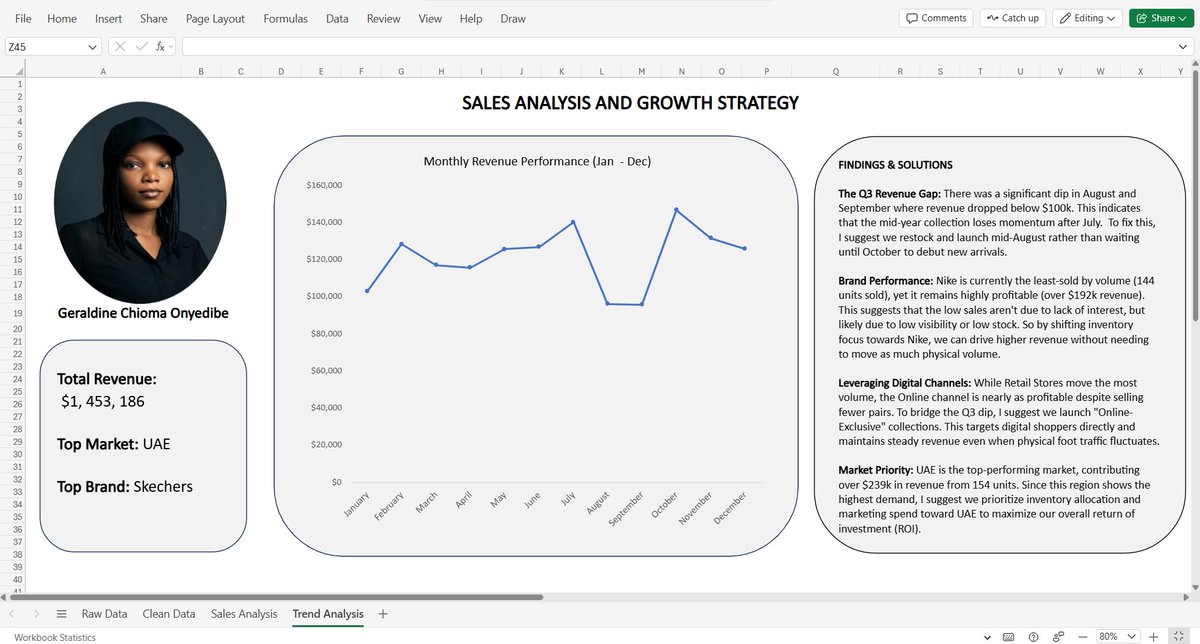
Task: Zoom in with the plus icon
Action: tap(1153, 637)
